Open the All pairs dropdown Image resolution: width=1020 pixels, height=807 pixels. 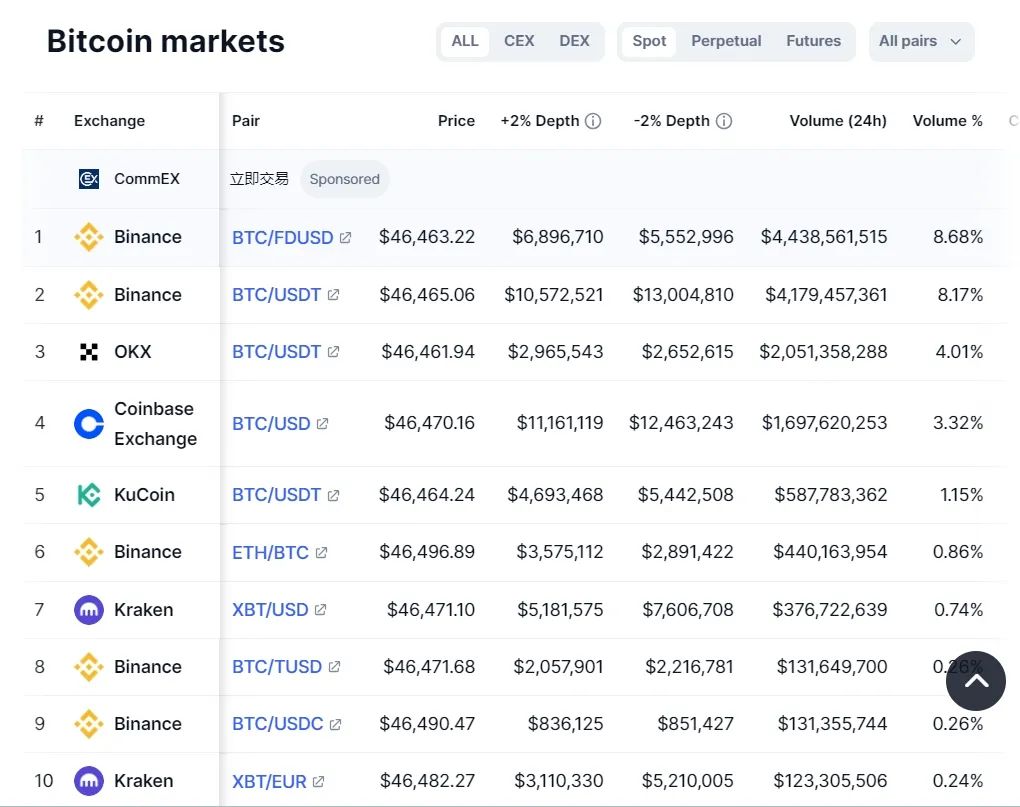[x=920, y=41]
